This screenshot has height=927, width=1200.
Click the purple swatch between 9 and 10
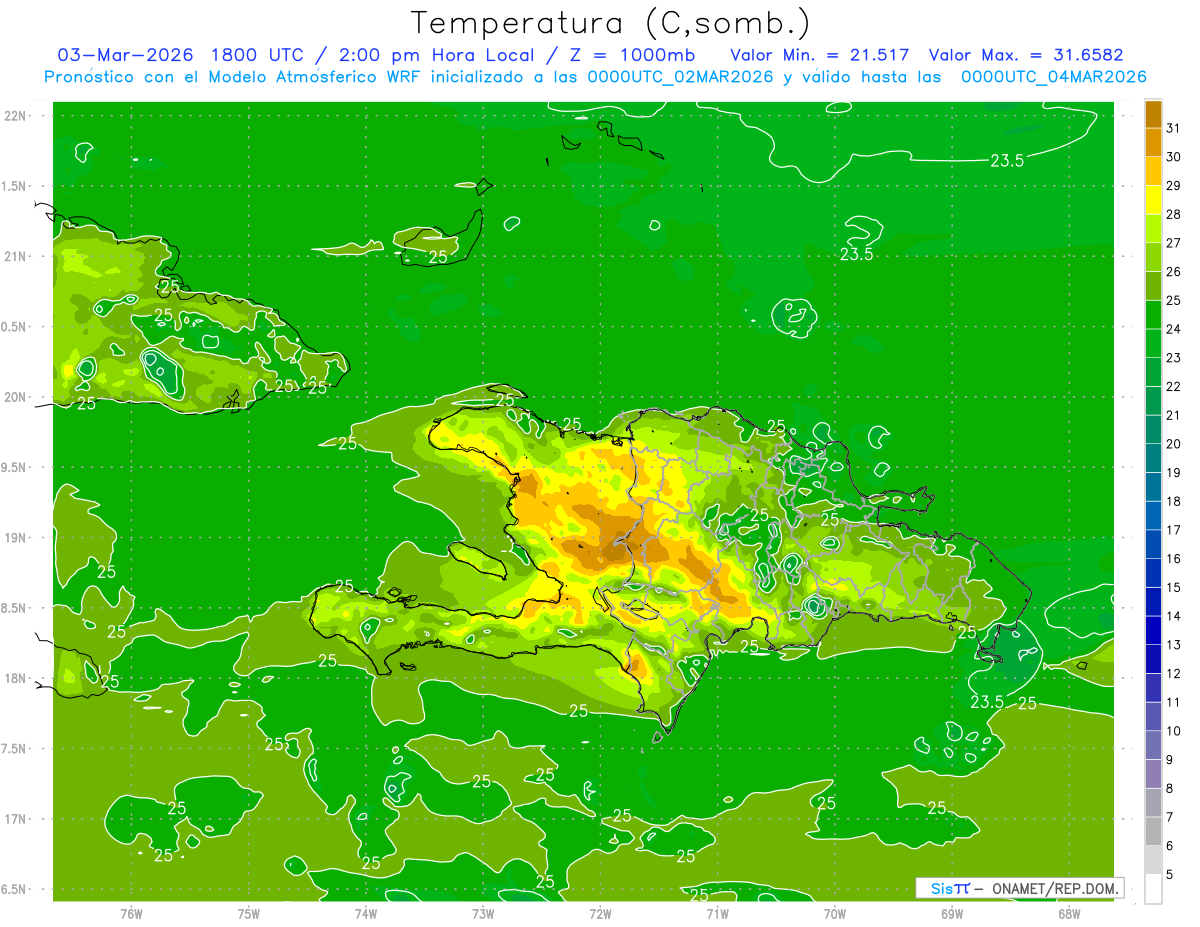click(1153, 745)
